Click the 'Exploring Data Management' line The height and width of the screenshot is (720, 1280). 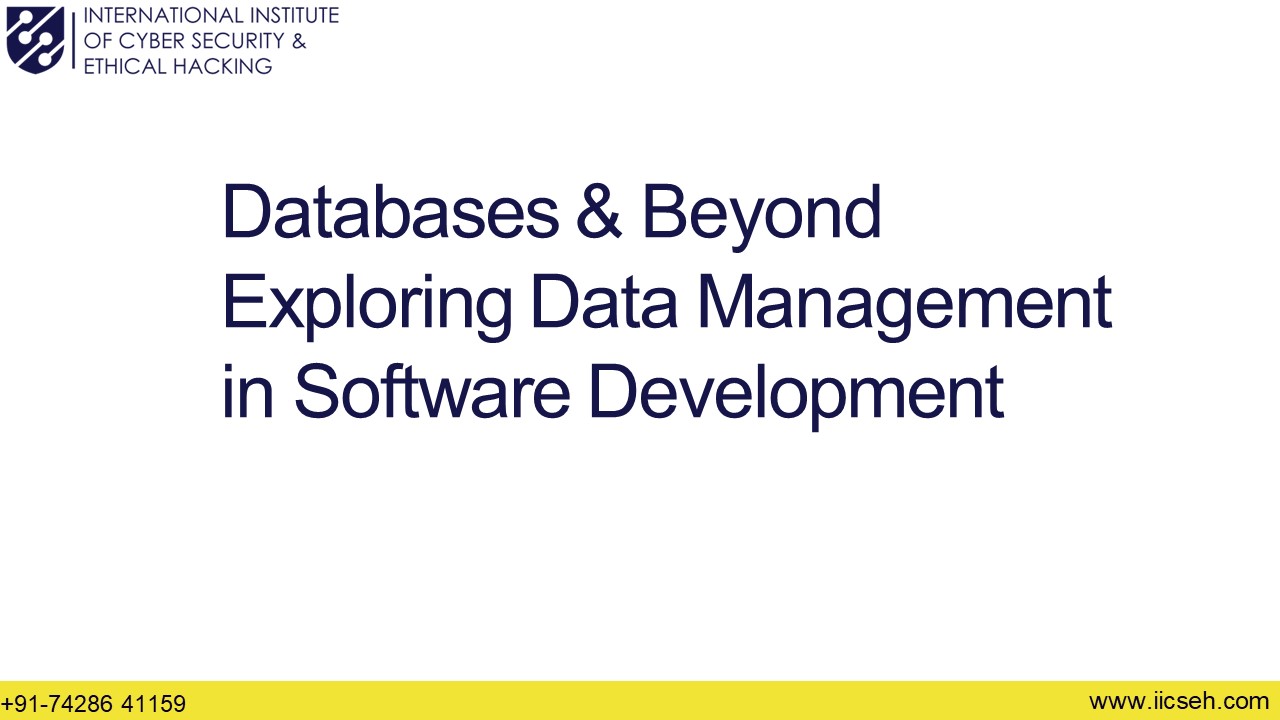[x=666, y=303]
